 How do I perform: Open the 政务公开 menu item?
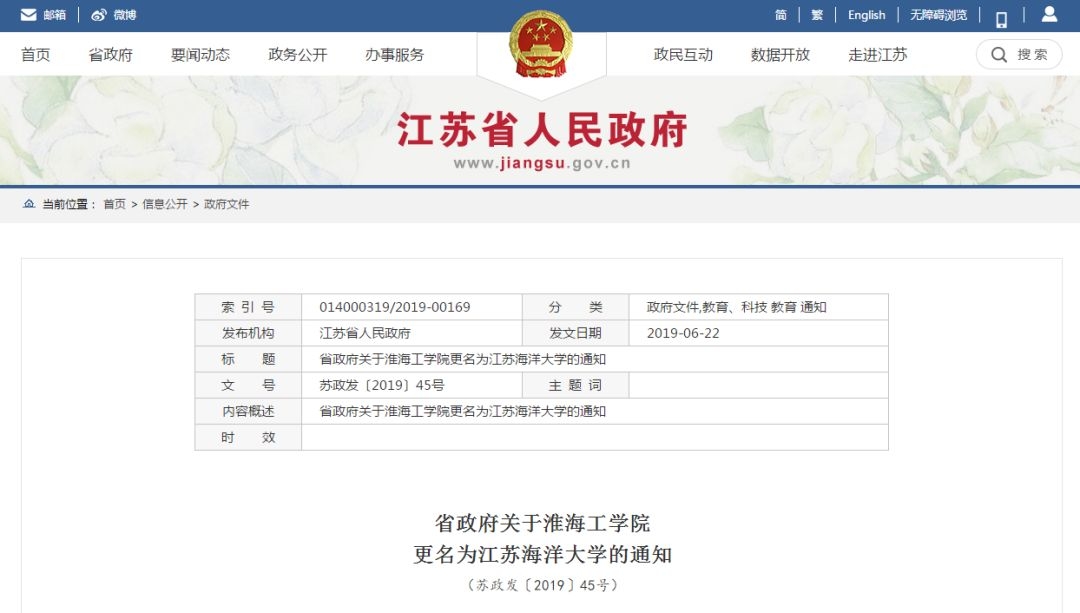coord(298,54)
